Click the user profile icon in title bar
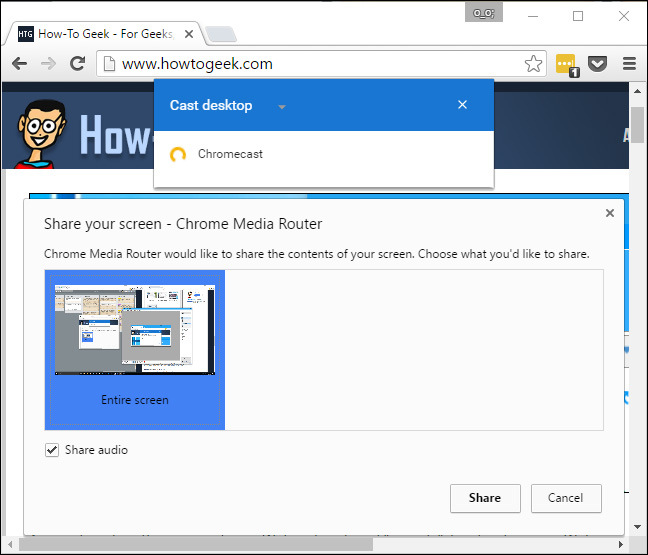Screen dimensions: 648x555 point(484,13)
